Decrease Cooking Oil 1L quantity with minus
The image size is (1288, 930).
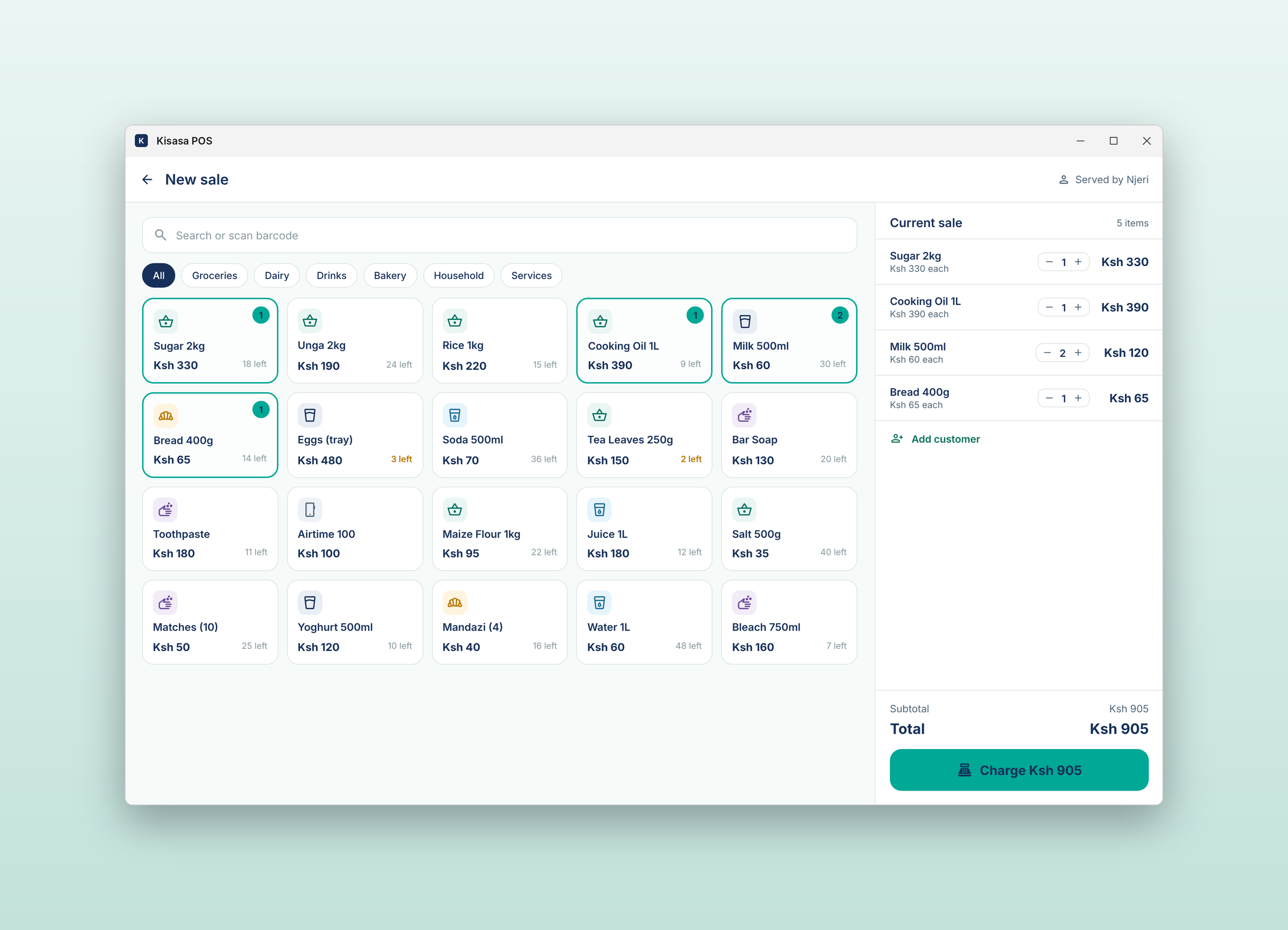tap(1049, 307)
